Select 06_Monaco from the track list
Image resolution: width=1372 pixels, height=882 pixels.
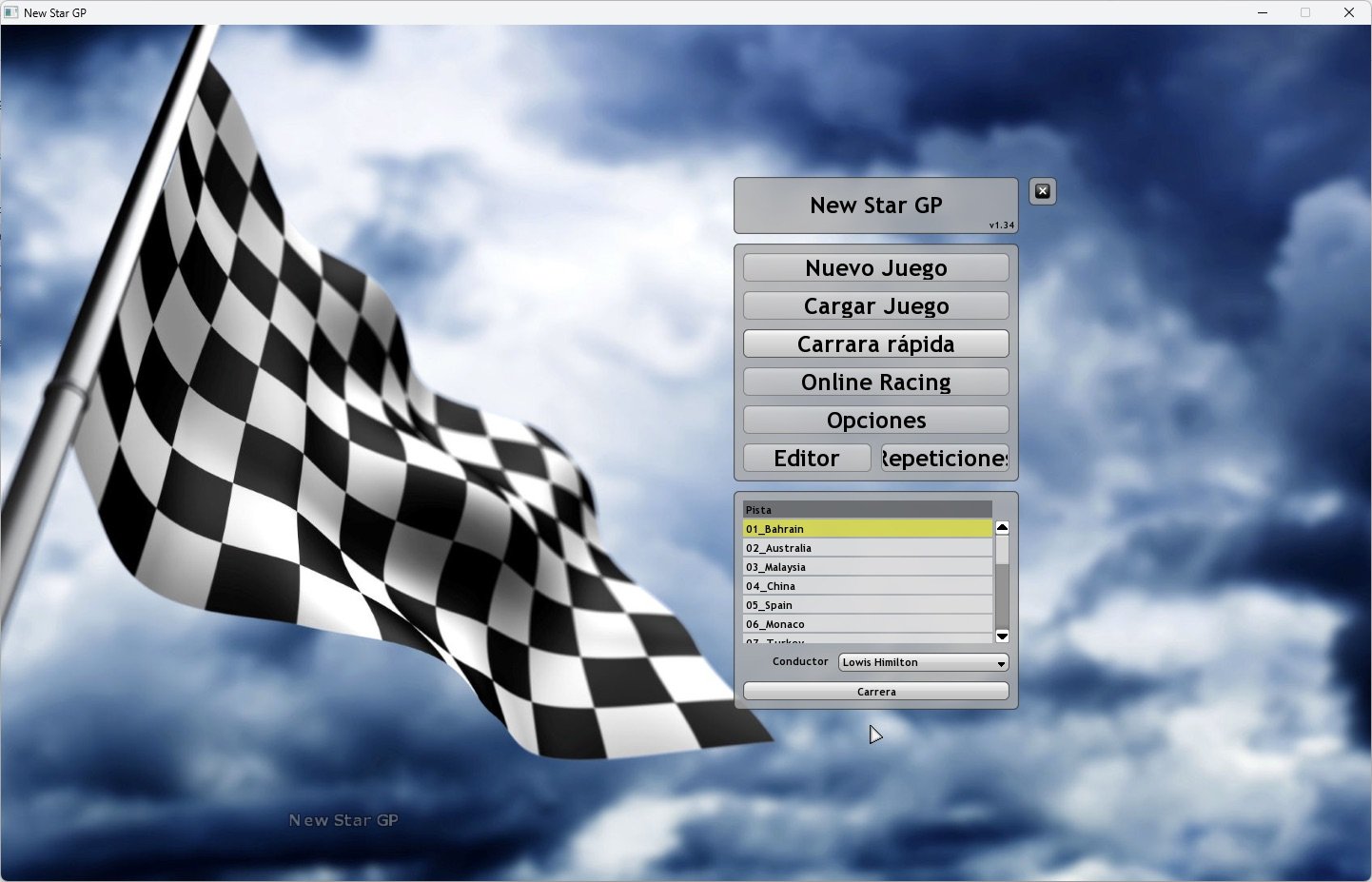pyautogui.click(x=867, y=624)
